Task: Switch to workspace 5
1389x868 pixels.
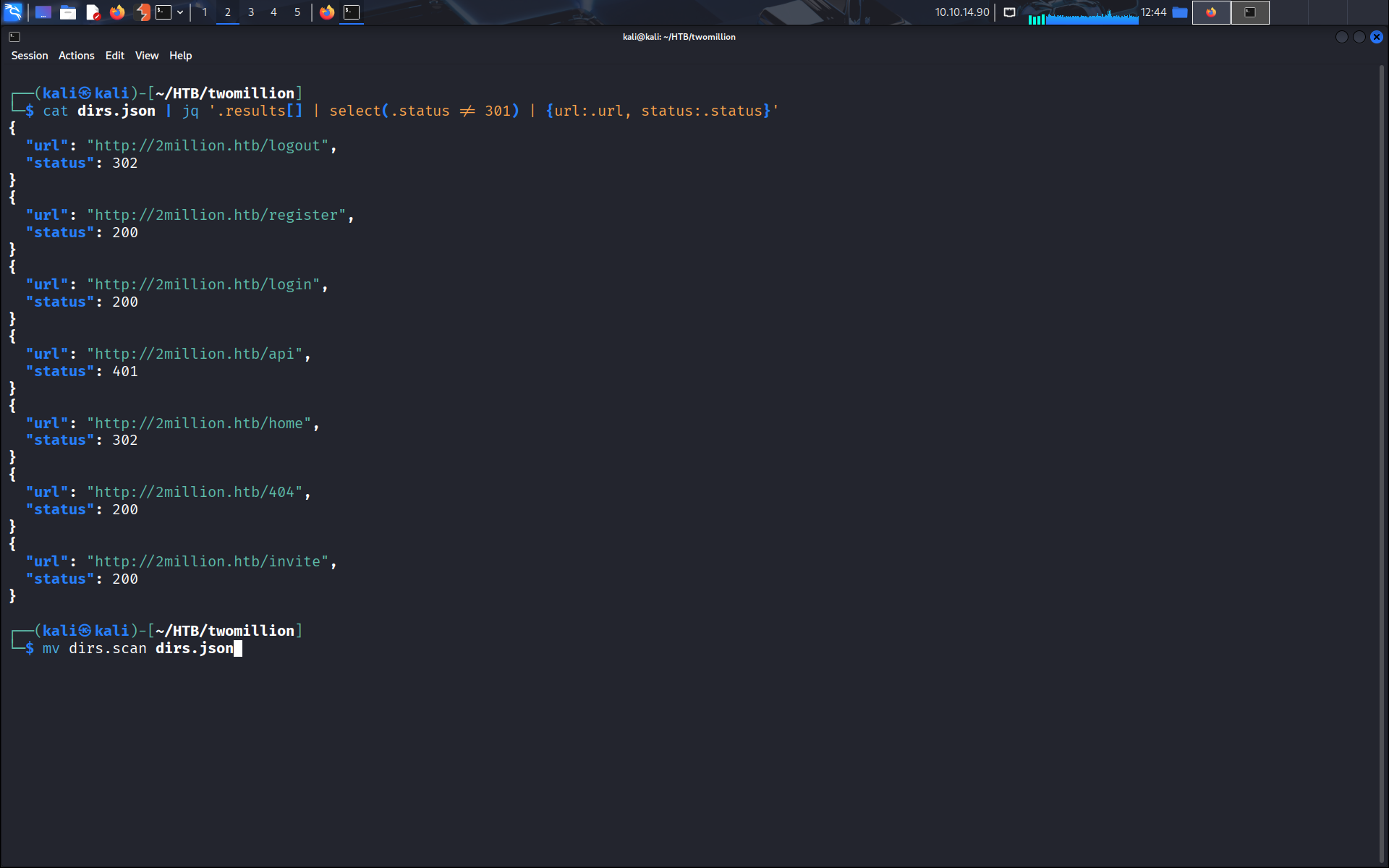Action: [297, 12]
